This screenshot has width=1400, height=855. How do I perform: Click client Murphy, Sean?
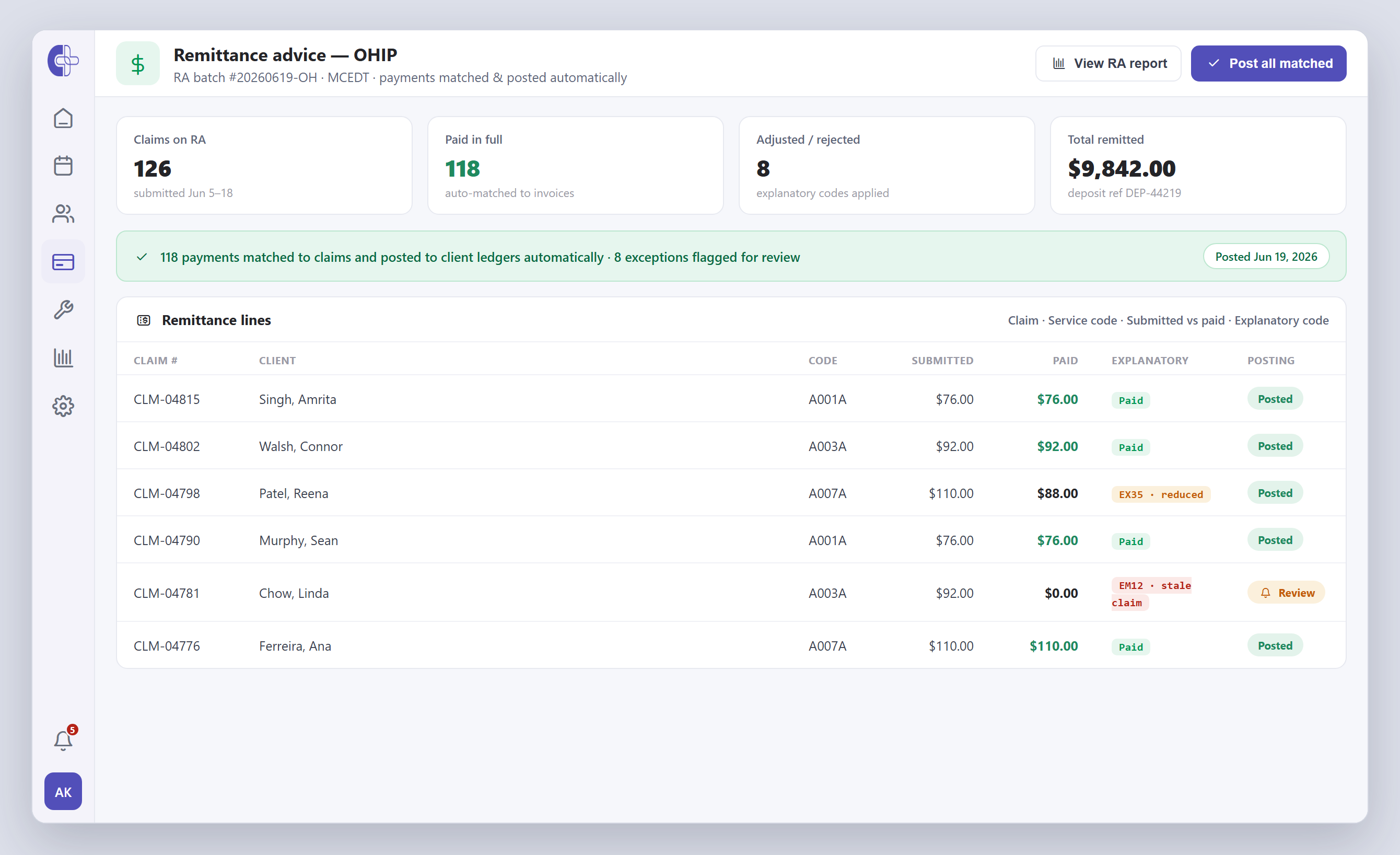(299, 540)
